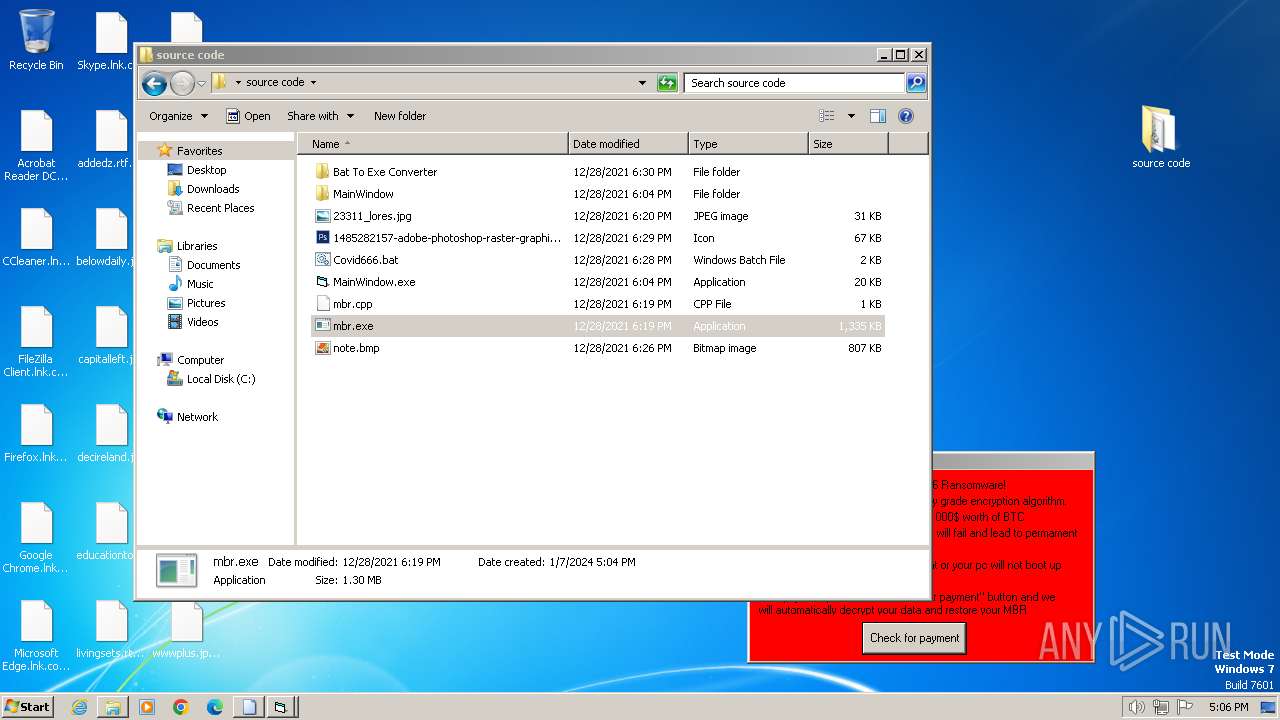1280x720 pixels.
Task: Open the Pictures library
Action: pyautogui.click(x=206, y=303)
